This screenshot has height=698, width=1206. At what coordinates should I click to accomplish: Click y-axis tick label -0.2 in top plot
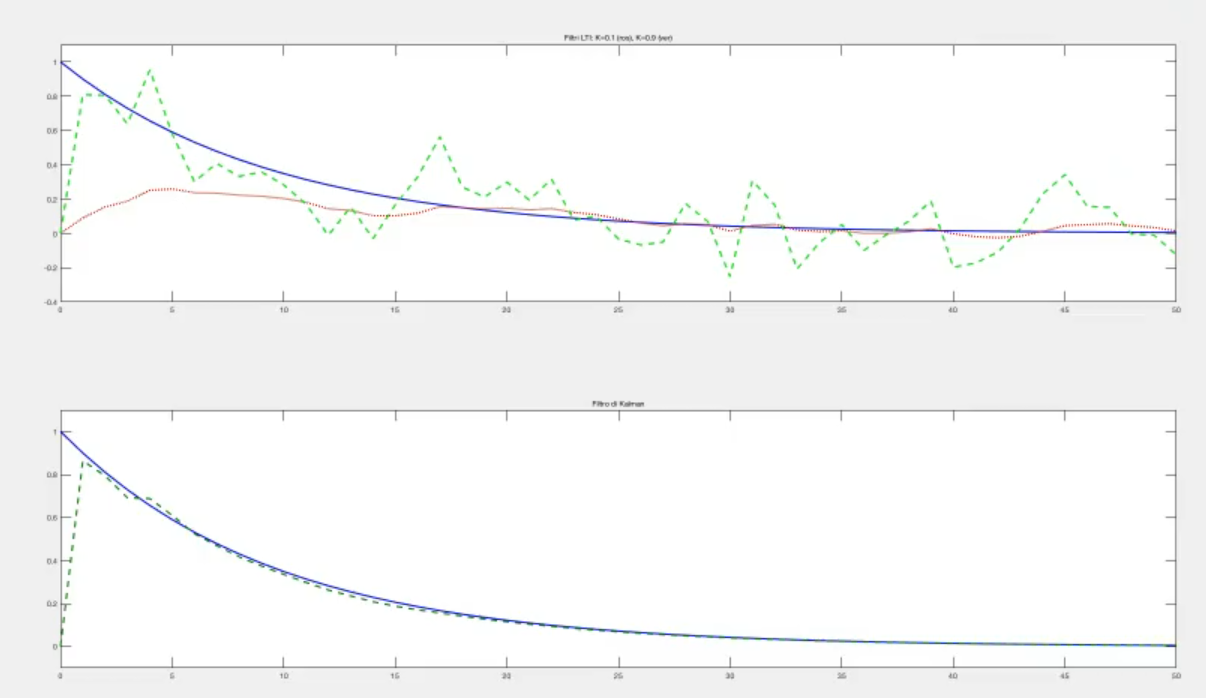pos(50,268)
